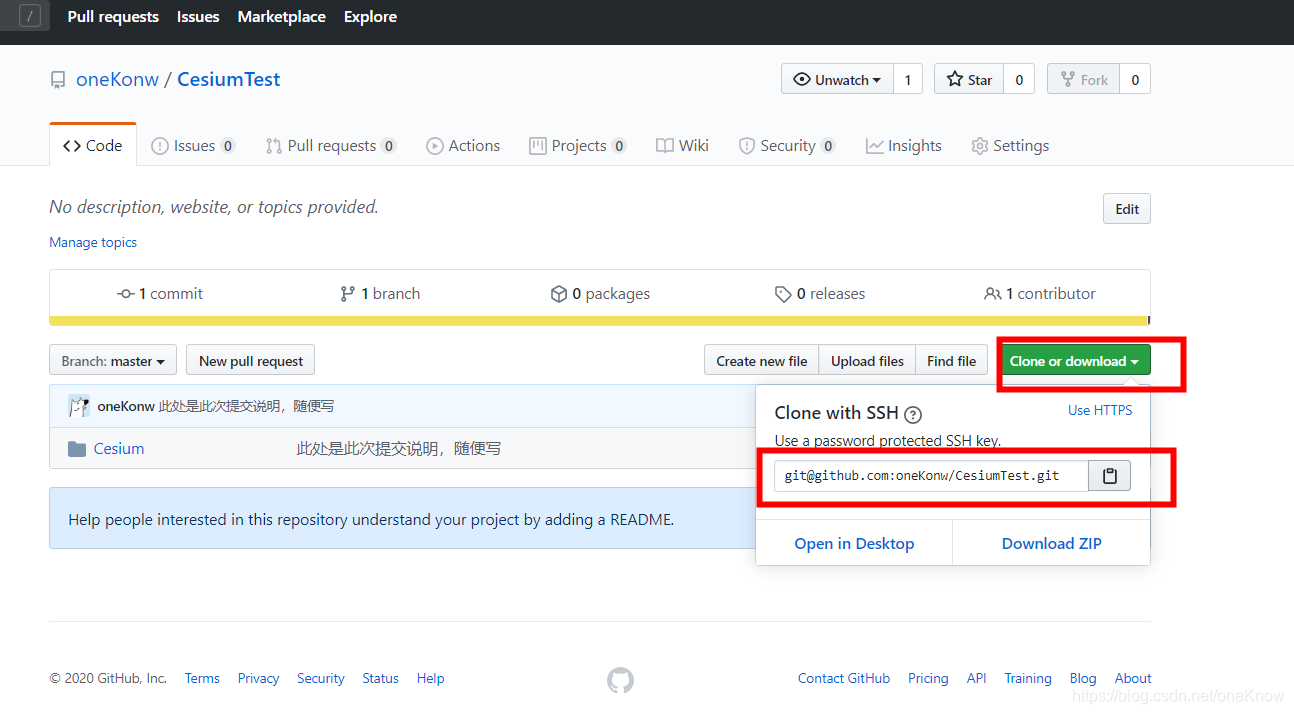Screen dimensions: 1294x714
Task: Open the footer Terms link
Action: pyautogui.click(x=202, y=678)
